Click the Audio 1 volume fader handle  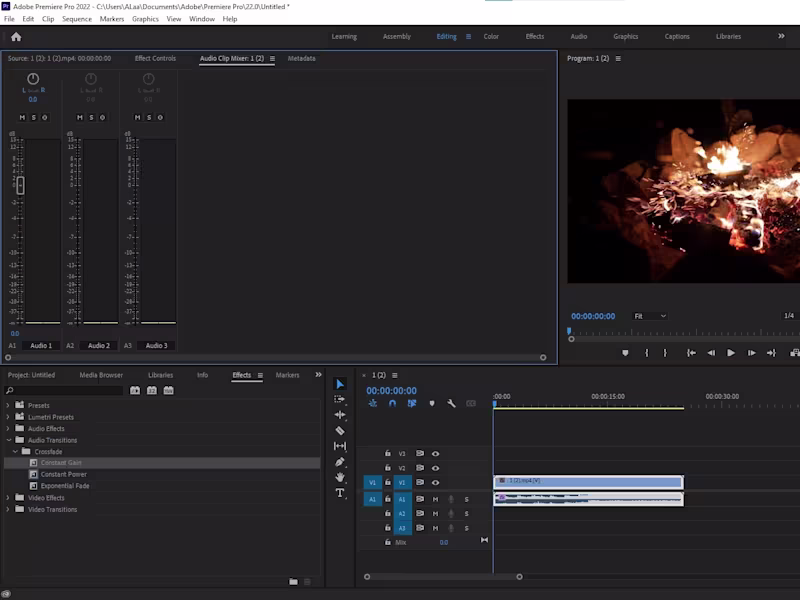click(x=20, y=185)
